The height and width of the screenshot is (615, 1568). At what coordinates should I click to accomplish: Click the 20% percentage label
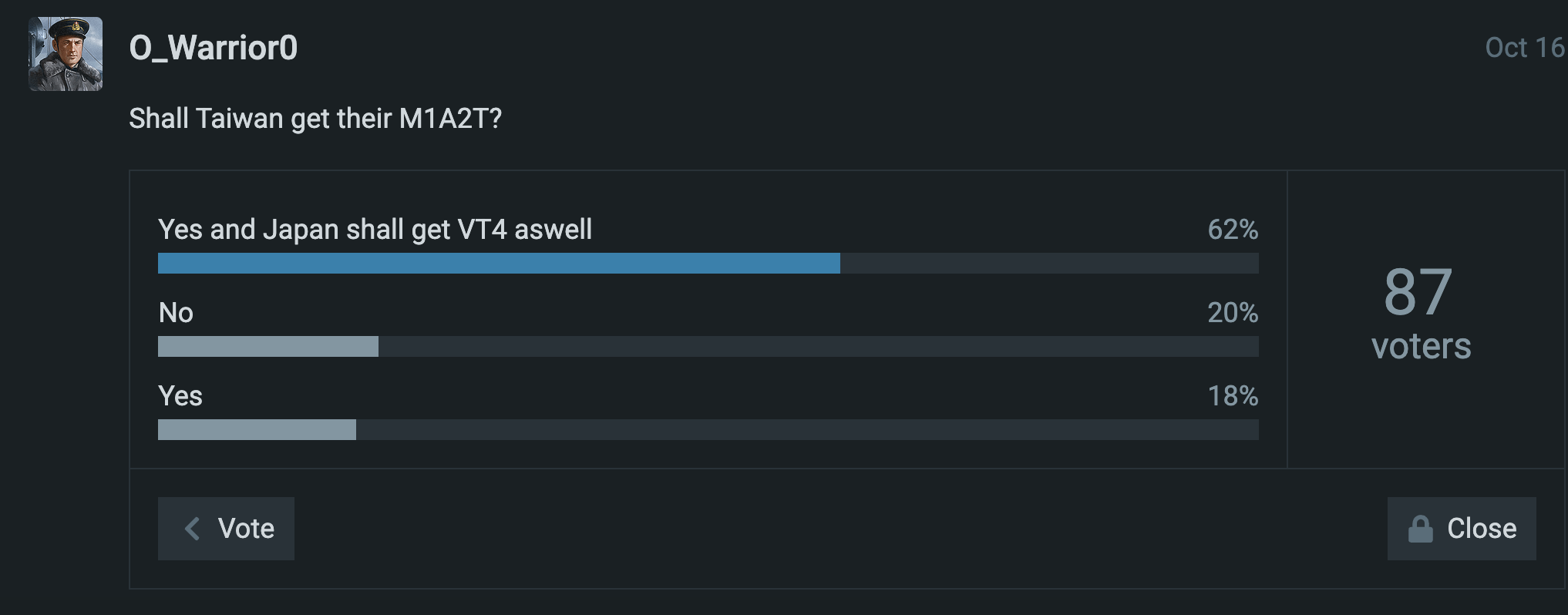(1233, 313)
